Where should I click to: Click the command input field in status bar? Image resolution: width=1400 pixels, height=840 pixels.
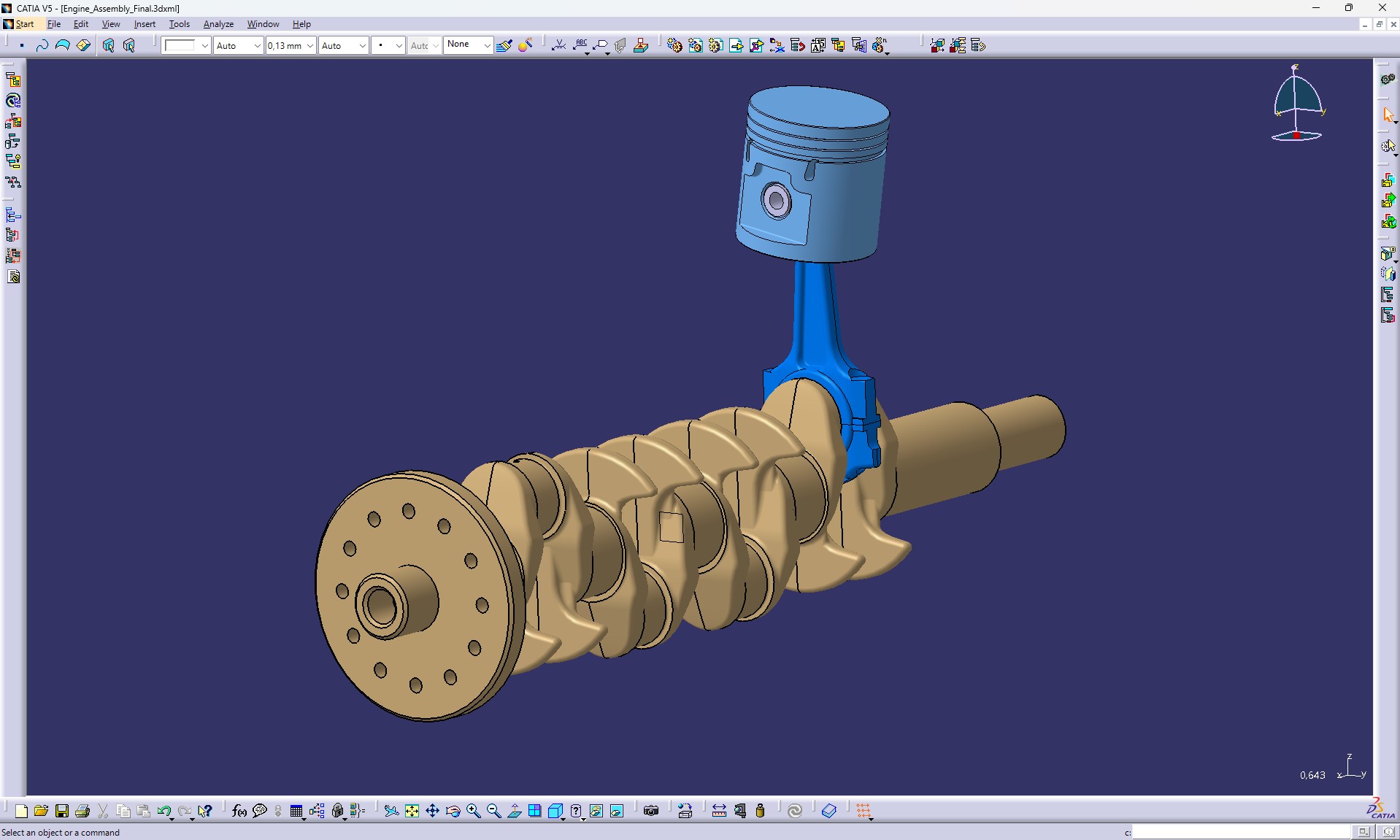pyautogui.click(x=1241, y=832)
